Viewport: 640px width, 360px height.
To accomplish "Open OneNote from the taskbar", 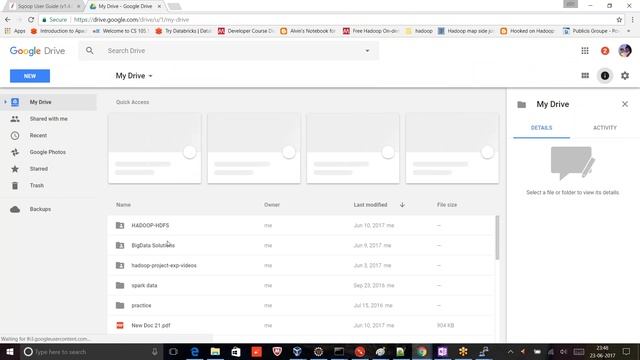I will pyautogui.click(x=442, y=352).
